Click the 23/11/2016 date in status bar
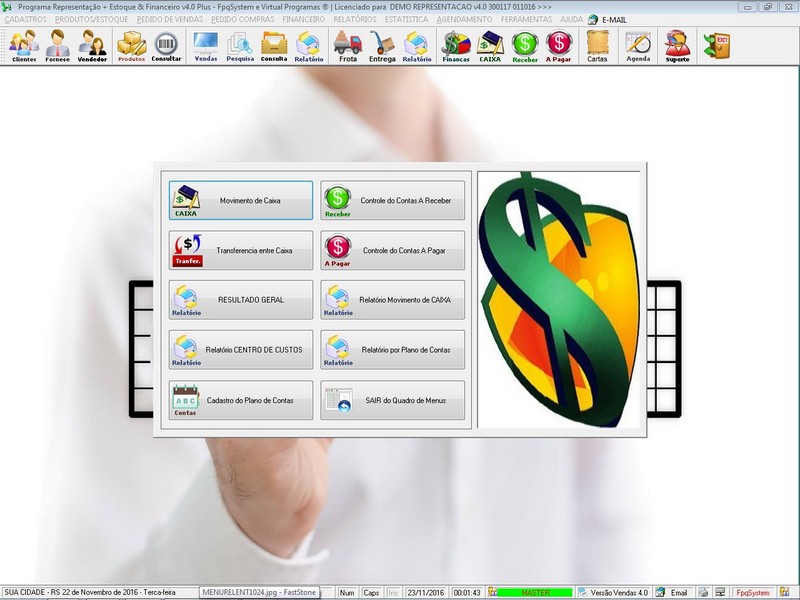 click(426, 593)
